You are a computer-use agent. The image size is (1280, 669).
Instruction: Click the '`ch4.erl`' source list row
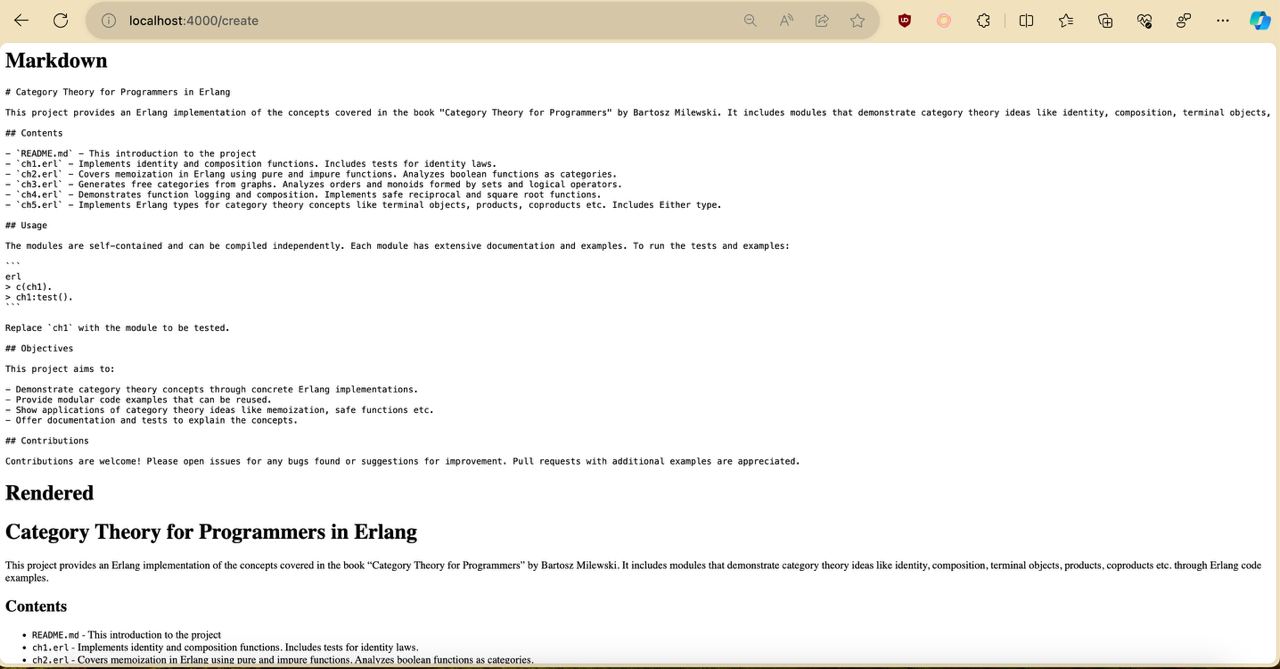(x=303, y=195)
